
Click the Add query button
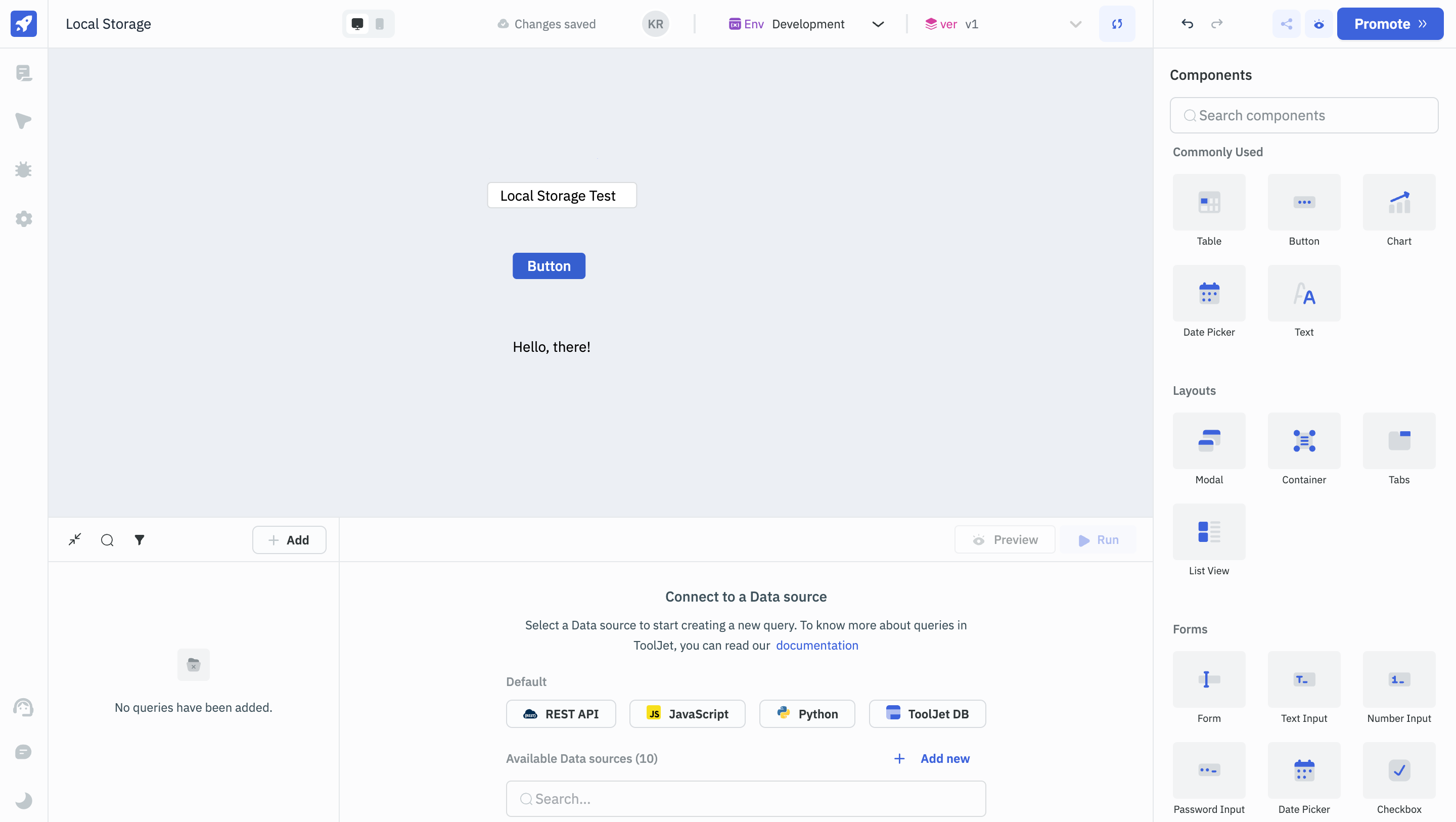pos(289,540)
